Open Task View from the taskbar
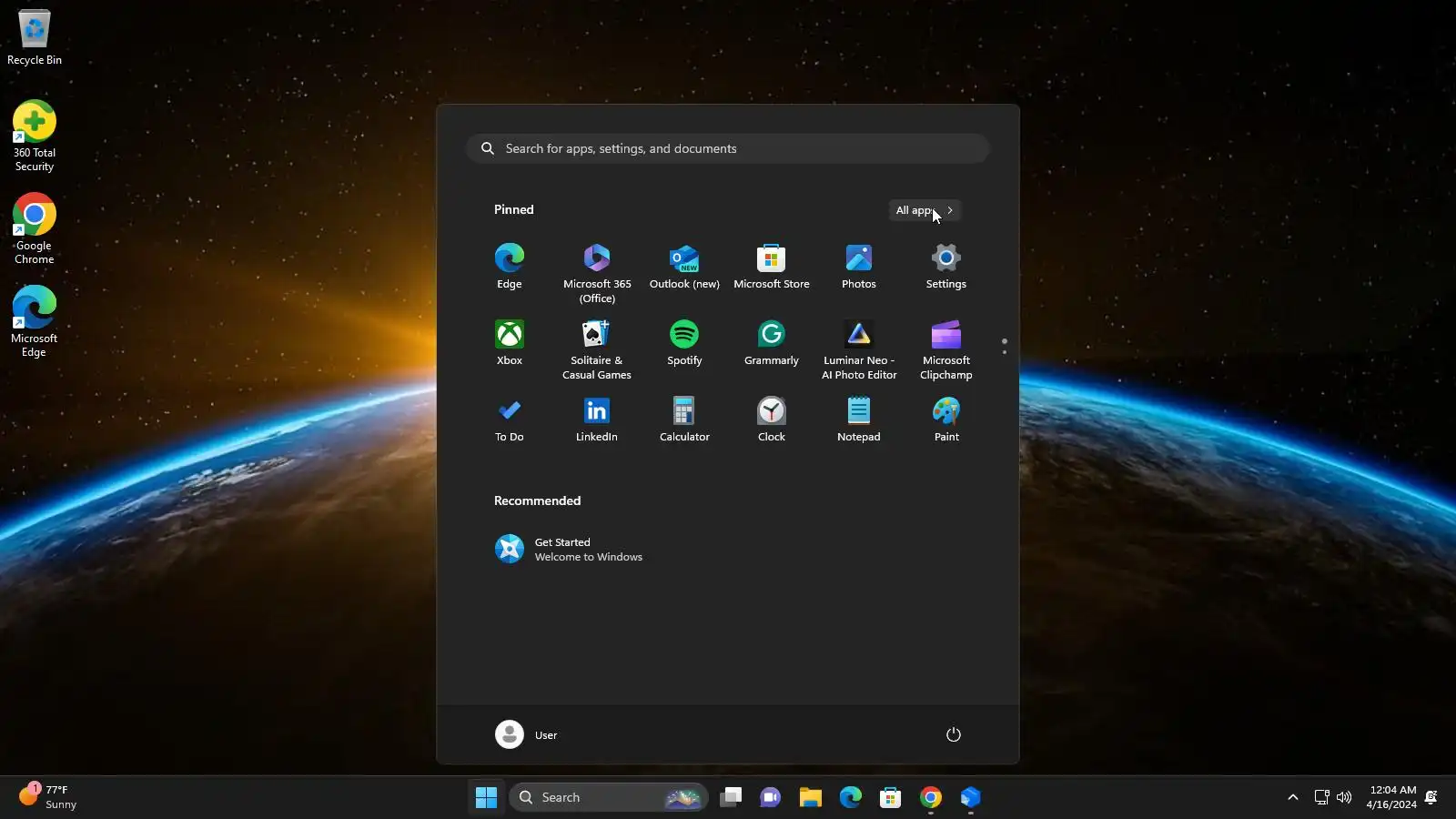This screenshot has width=1456, height=819. pos(731,797)
